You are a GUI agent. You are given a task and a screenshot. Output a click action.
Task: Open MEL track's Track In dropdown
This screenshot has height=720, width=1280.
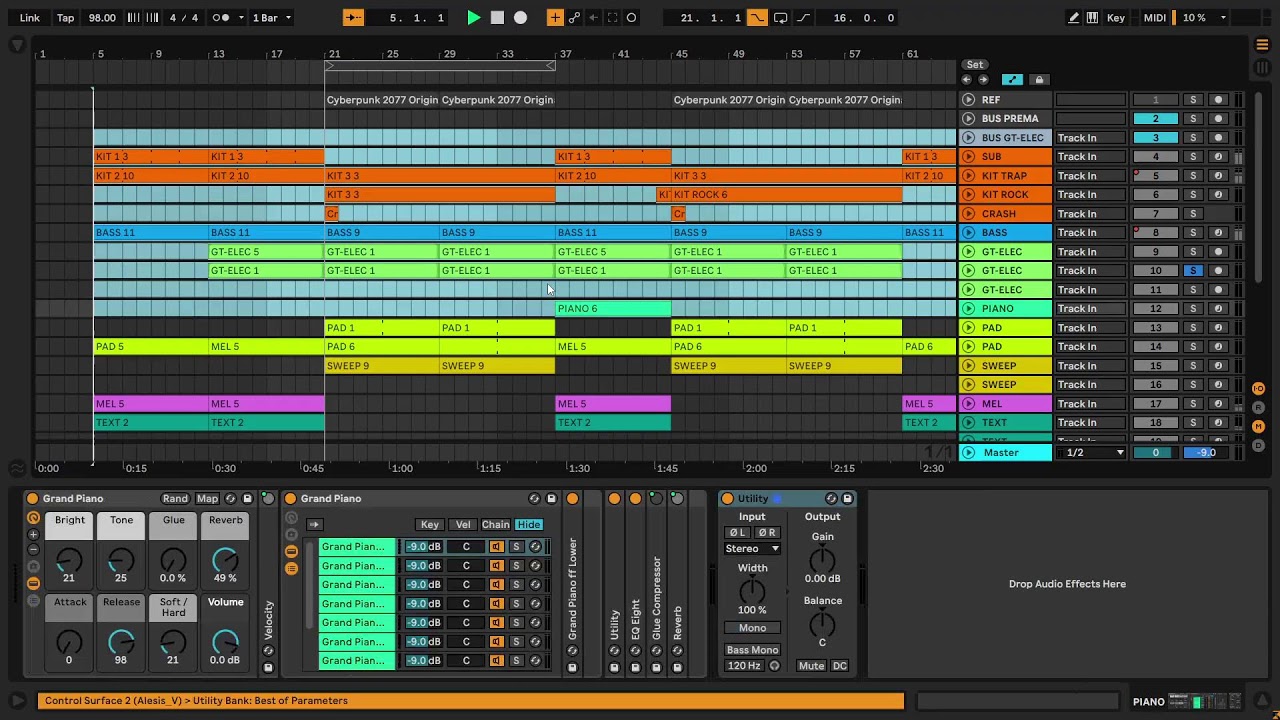coord(1090,404)
